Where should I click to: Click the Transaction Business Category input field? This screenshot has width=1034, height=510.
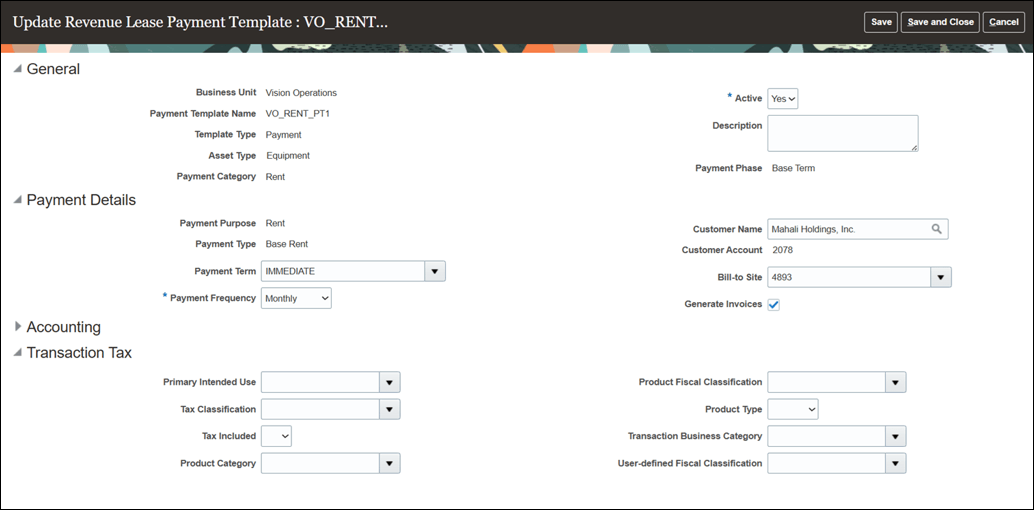(826, 436)
